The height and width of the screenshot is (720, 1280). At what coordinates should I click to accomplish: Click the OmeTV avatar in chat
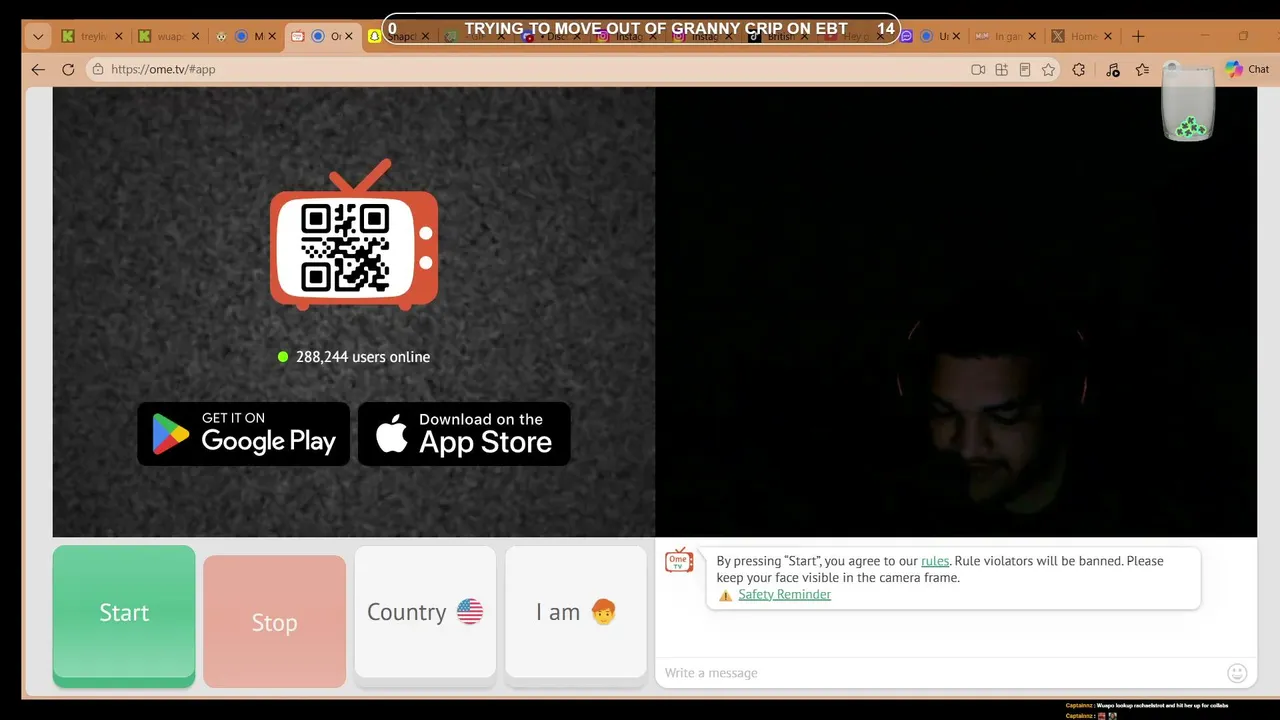(679, 560)
